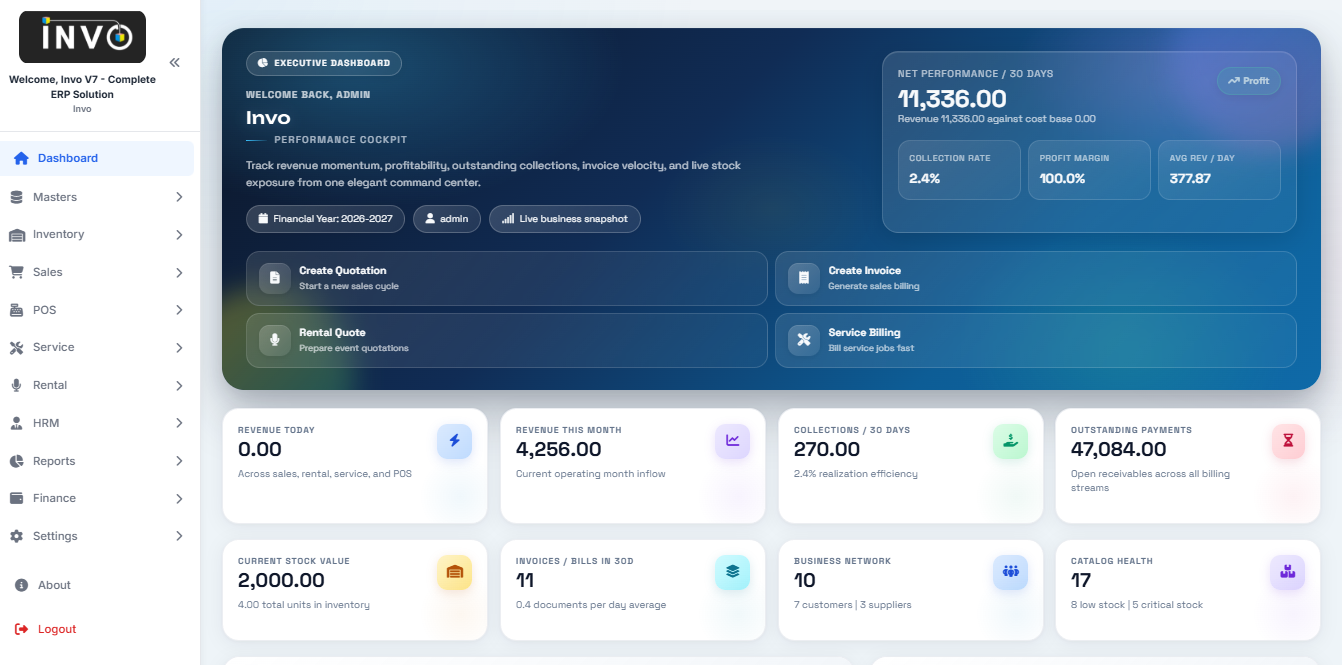This screenshot has width=1342, height=665.
Task: Open the Inventory menu label
Action: tap(58, 234)
